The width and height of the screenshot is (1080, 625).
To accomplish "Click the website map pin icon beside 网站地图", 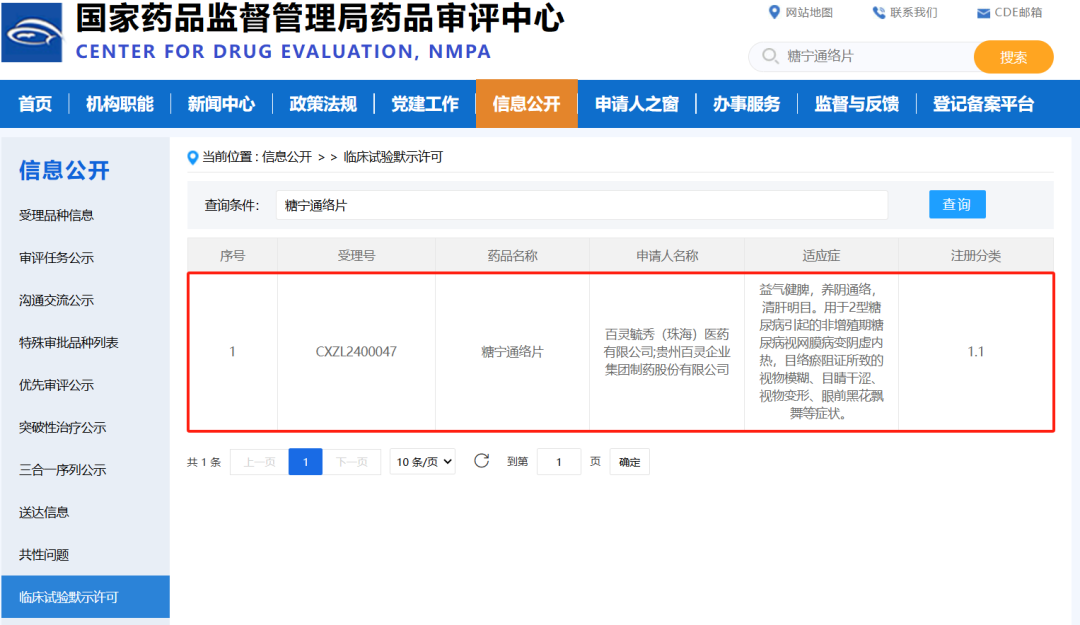I will click(x=775, y=12).
